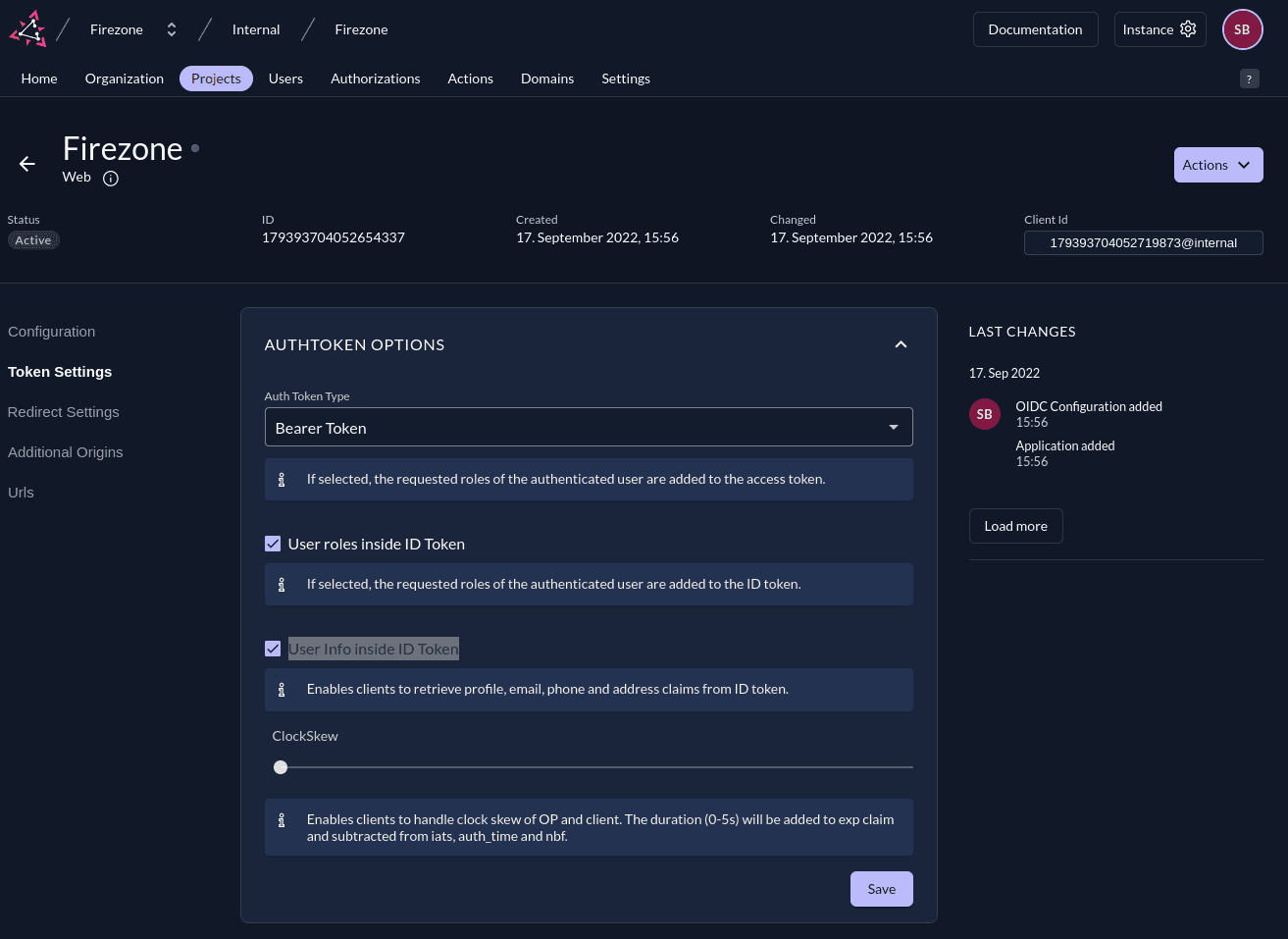Click the back arrow next to Firezone title

coord(26,164)
